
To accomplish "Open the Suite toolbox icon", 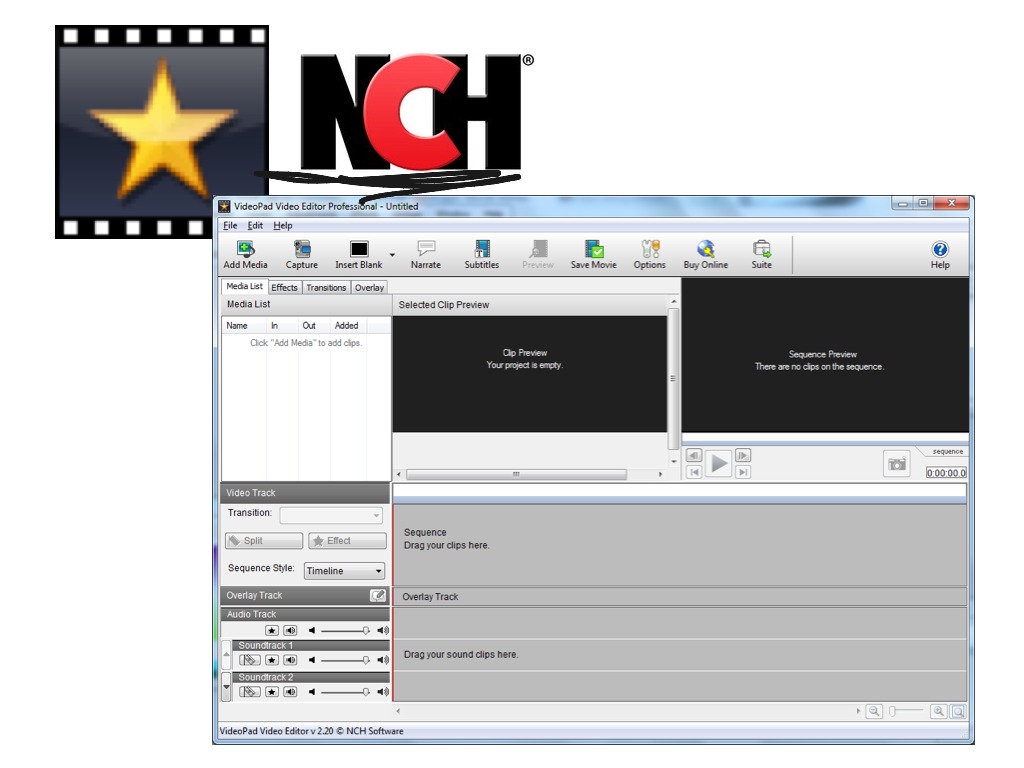I will [x=761, y=249].
